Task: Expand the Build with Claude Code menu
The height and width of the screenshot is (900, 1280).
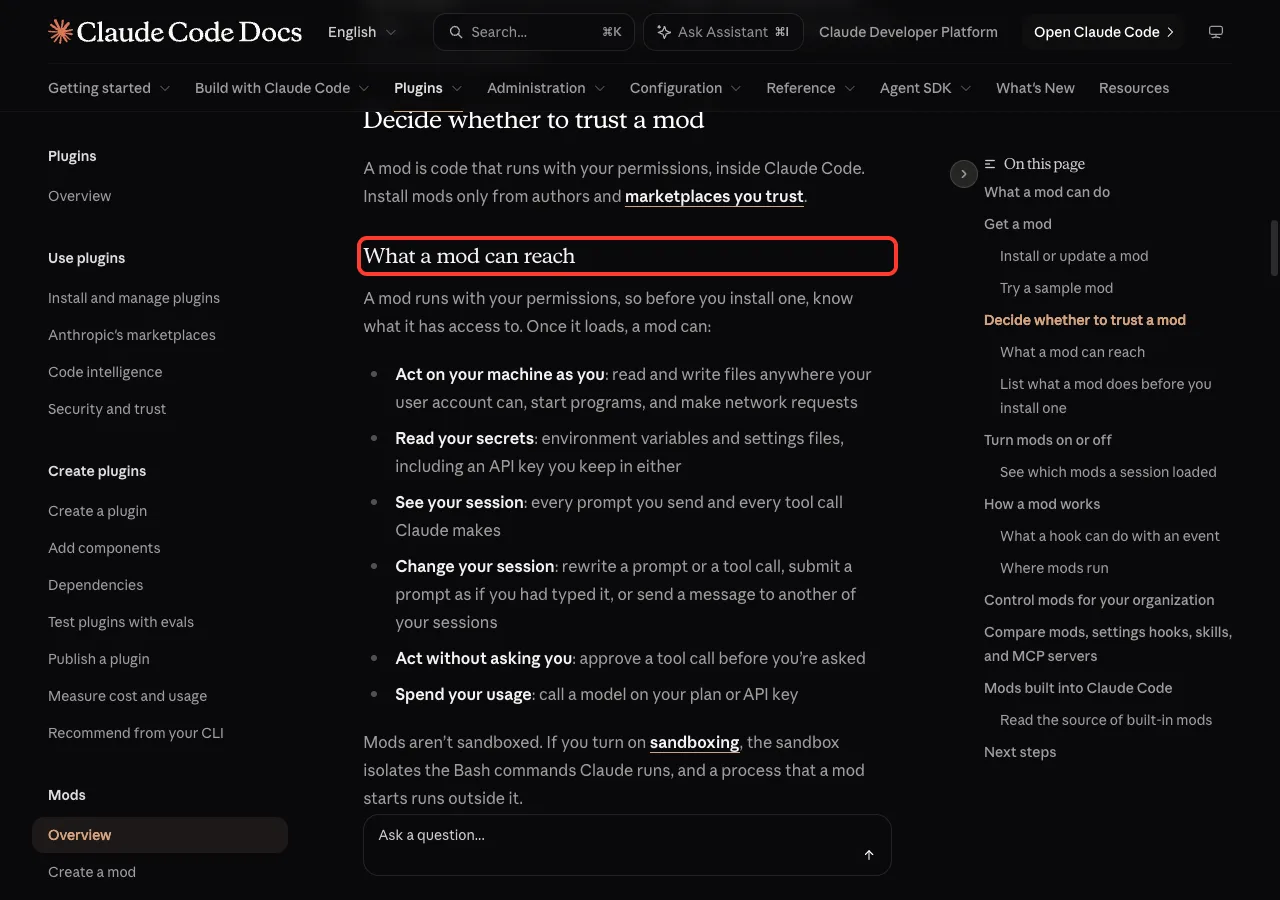Action: 282,88
